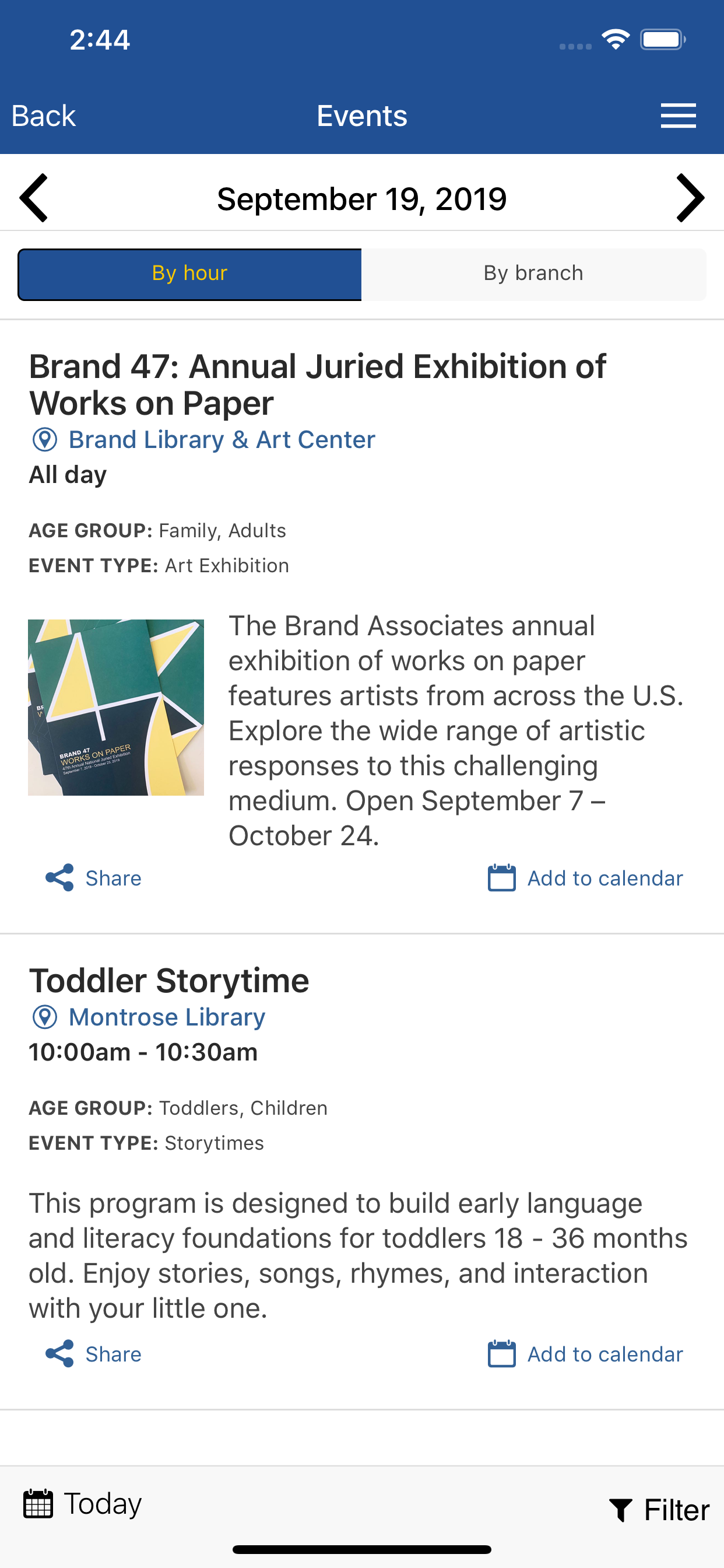Open the Brand 47 Annual Juried Exhibition title
The width and height of the screenshot is (724, 1568).
[x=317, y=384]
